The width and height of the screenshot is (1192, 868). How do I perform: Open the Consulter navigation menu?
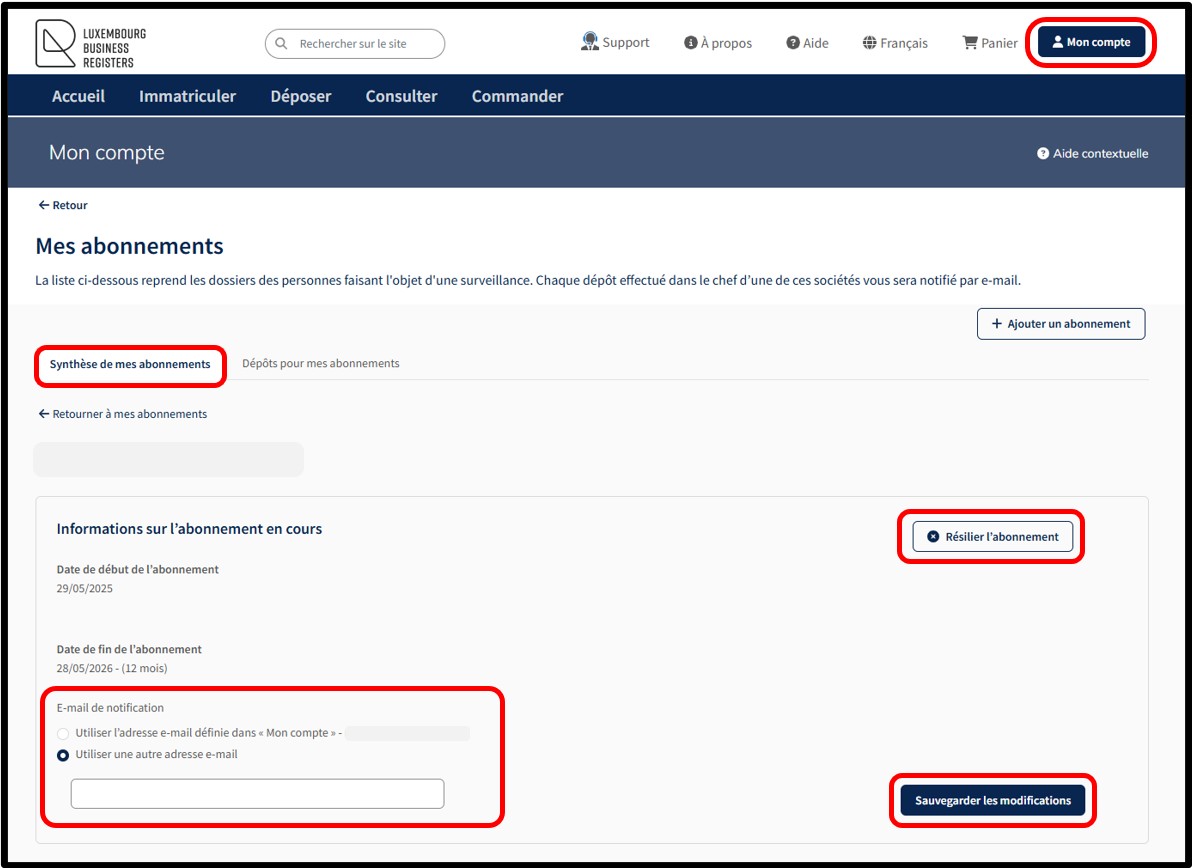[x=401, y=96]
